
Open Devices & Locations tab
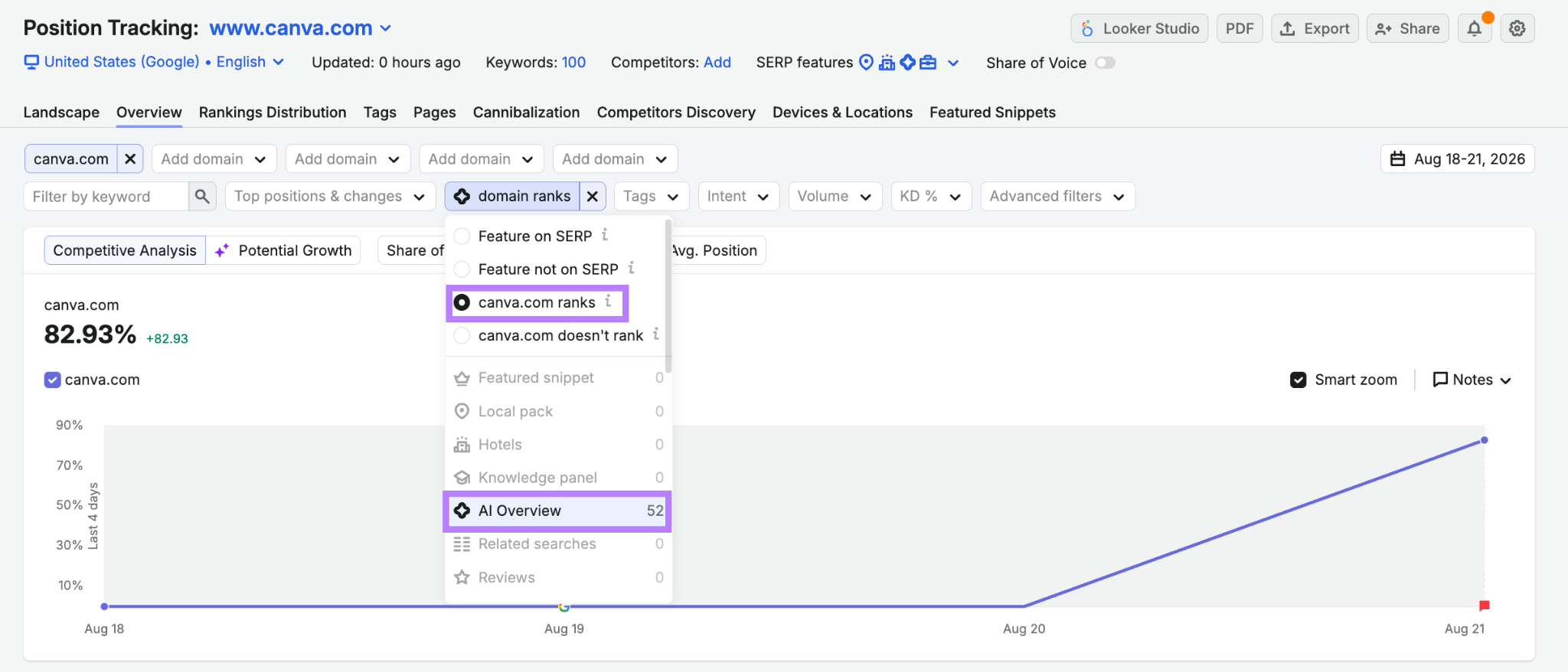click(842, 113)
